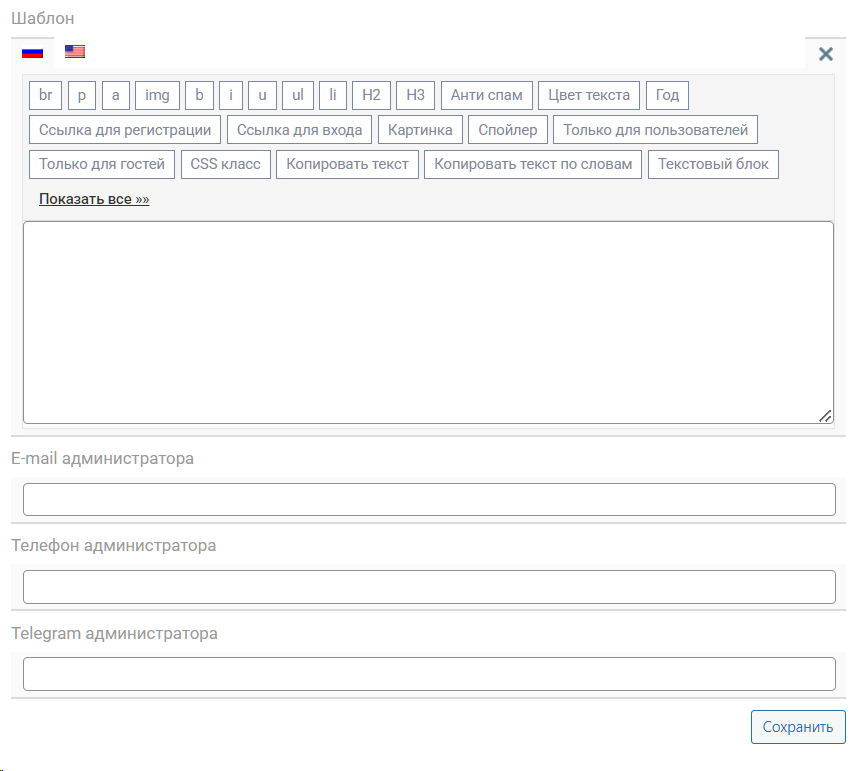The height and width of the screenshot is (771, 858).
Task: Switch to the US flag language tab
Action: (75, 52)
